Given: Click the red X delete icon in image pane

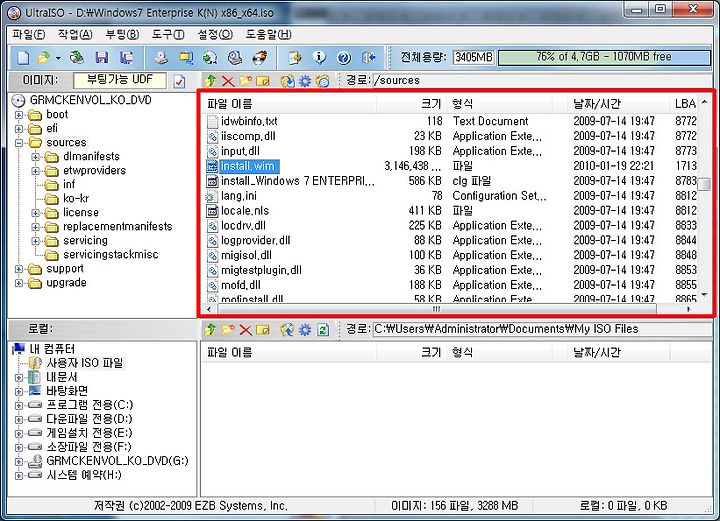Looking at the screenshot, I should (x=228, y=81).
